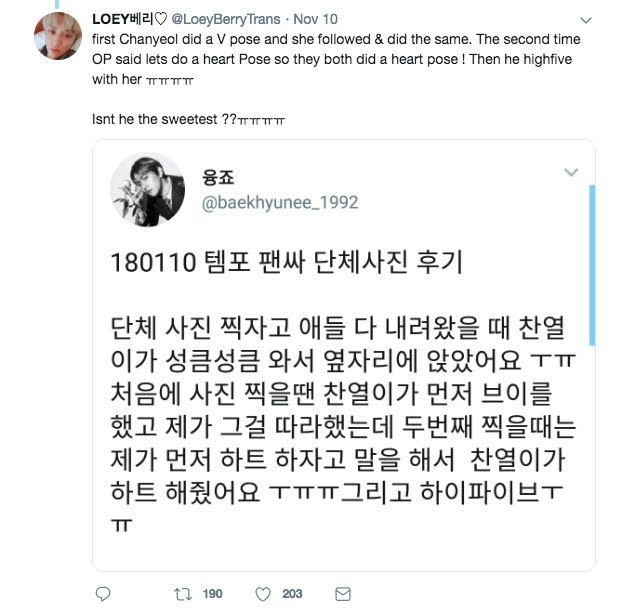629x609 pixels.
Task: Click the blue vertical scrollbar in quoted image
Action: click(x=592, y=265)
